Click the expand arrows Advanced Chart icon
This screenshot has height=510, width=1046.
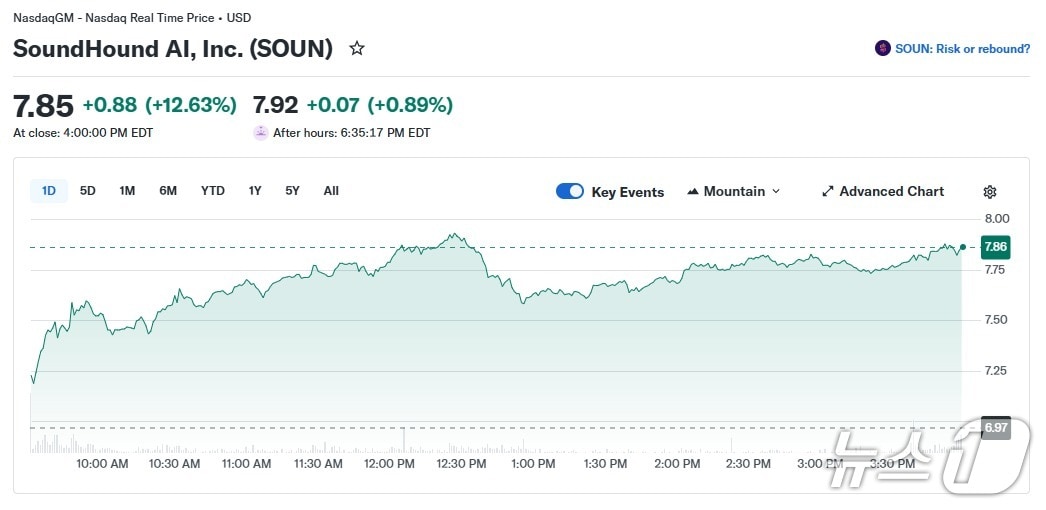(828, 192)
